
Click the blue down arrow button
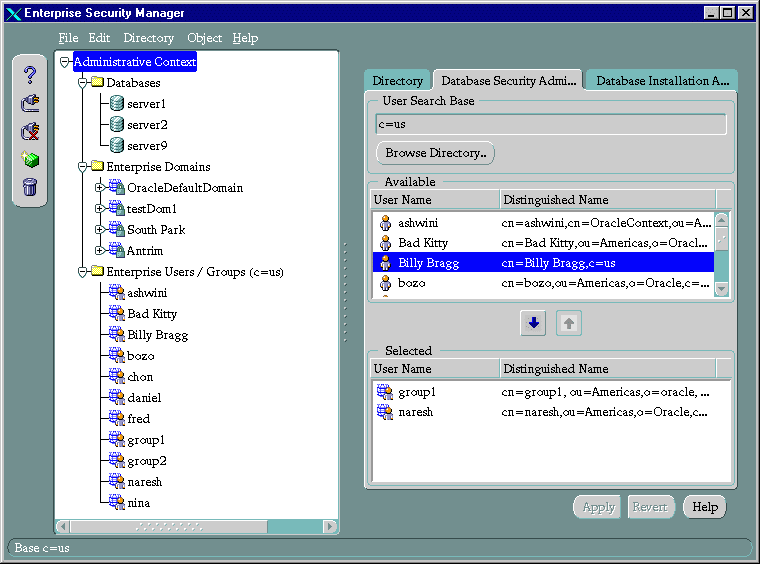pyautogui.click(x=533, y=323)
